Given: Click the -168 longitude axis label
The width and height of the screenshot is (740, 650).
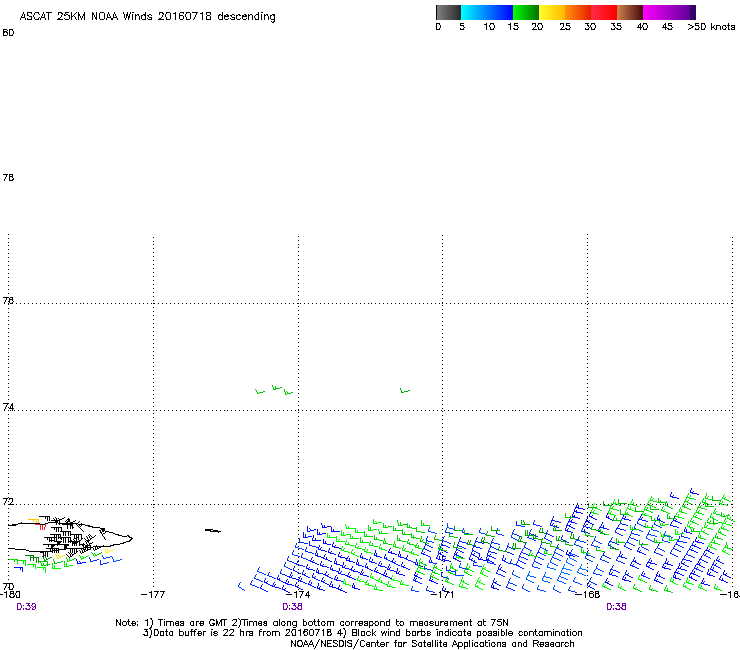Looking at the screenshot, I should click(x=588, y=594).
